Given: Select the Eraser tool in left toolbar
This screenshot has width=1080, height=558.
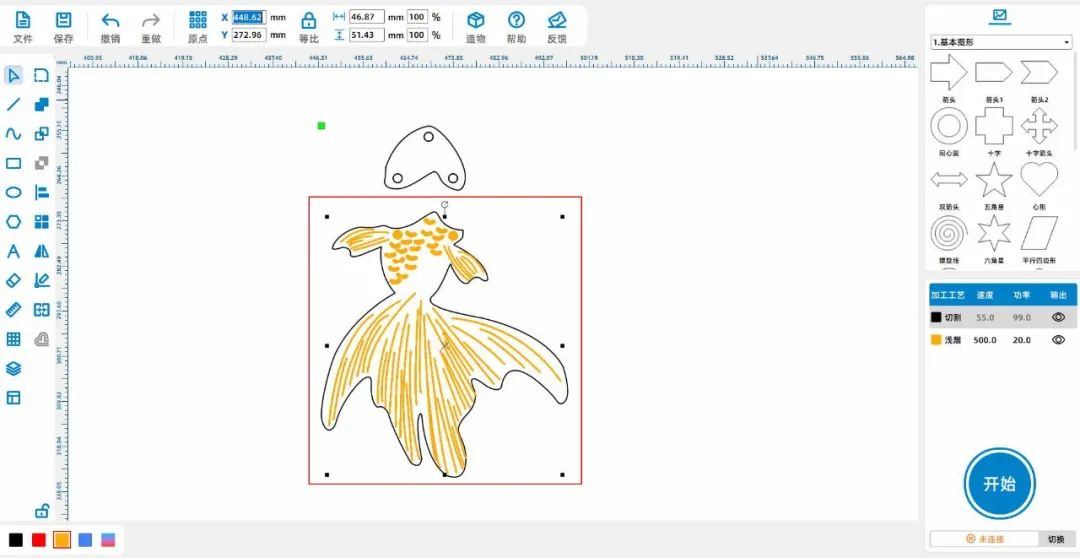Looking at the screenshot, I should 14,281.
